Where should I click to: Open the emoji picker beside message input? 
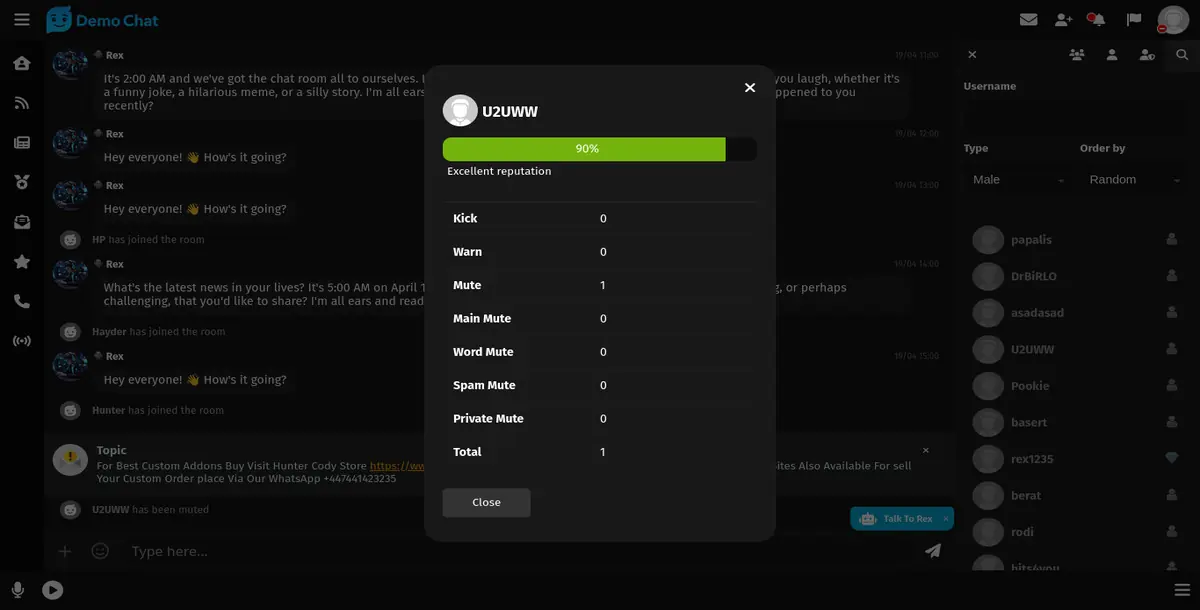coord(100,551)
